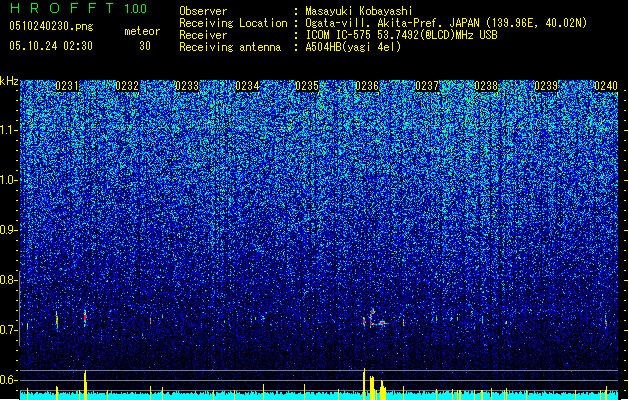
Task: Click the kHz axis unit label
Action: (9, 81)
